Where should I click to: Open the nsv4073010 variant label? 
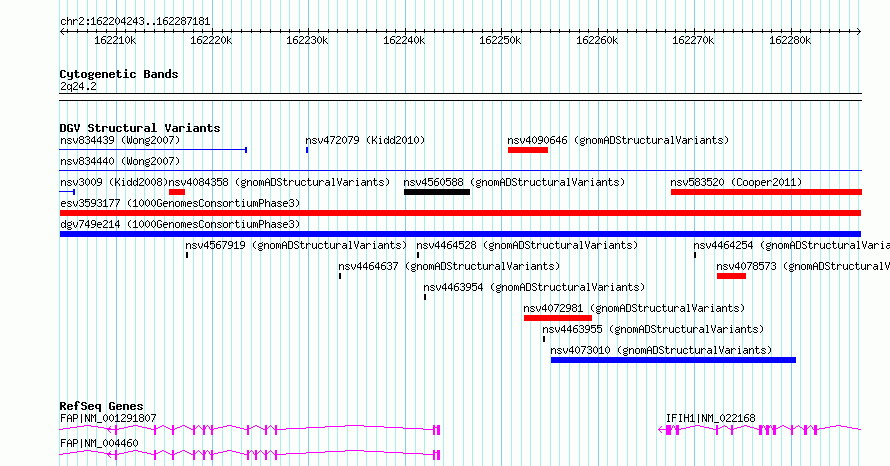661,350
